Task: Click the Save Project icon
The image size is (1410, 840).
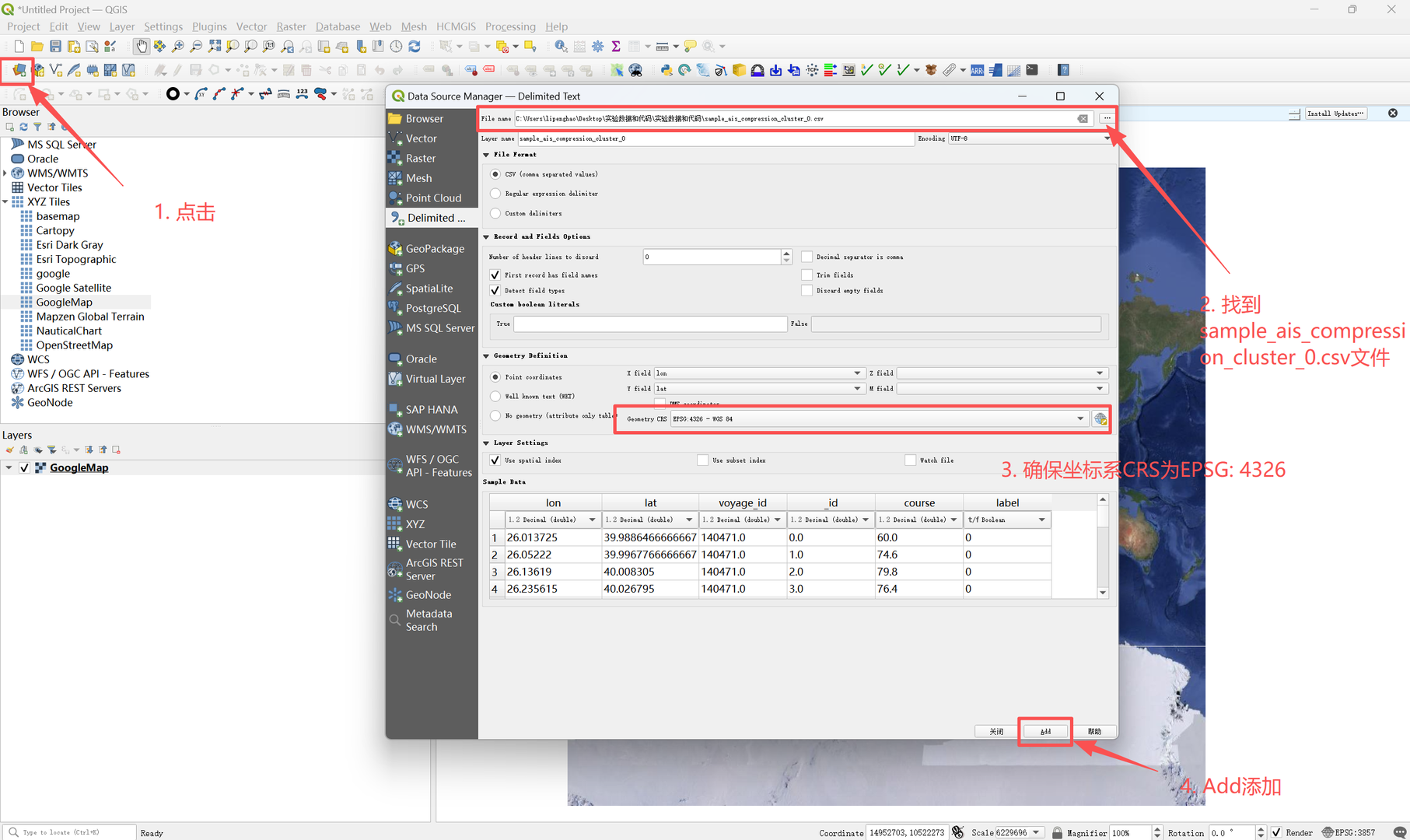Action: [55, 47]
